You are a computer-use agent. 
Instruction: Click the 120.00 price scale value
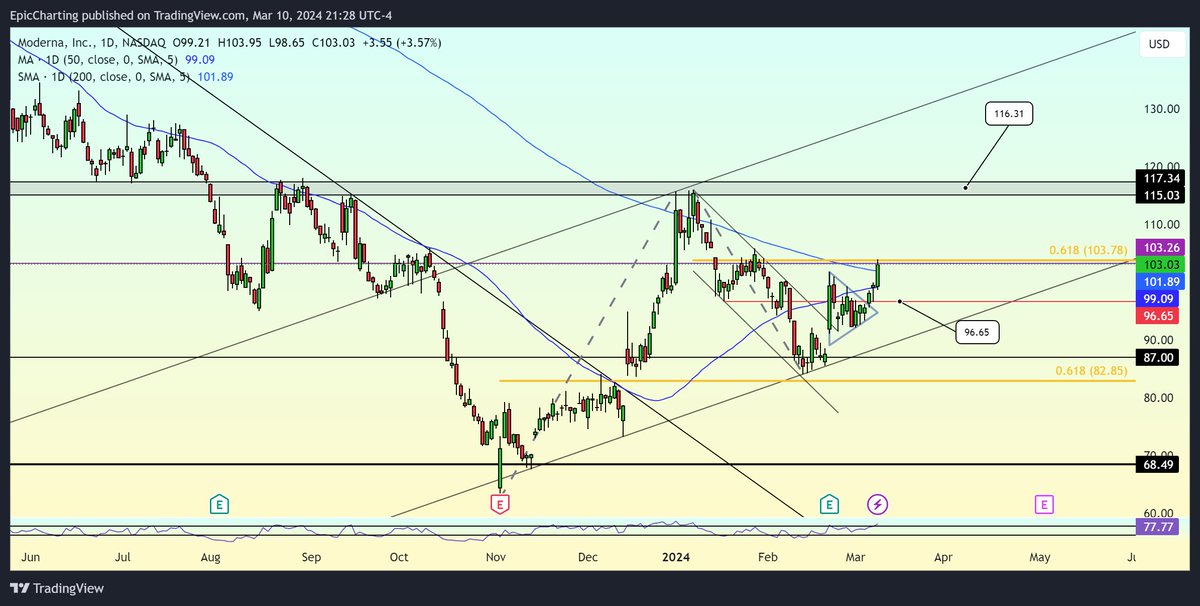tap(1162, 166)
